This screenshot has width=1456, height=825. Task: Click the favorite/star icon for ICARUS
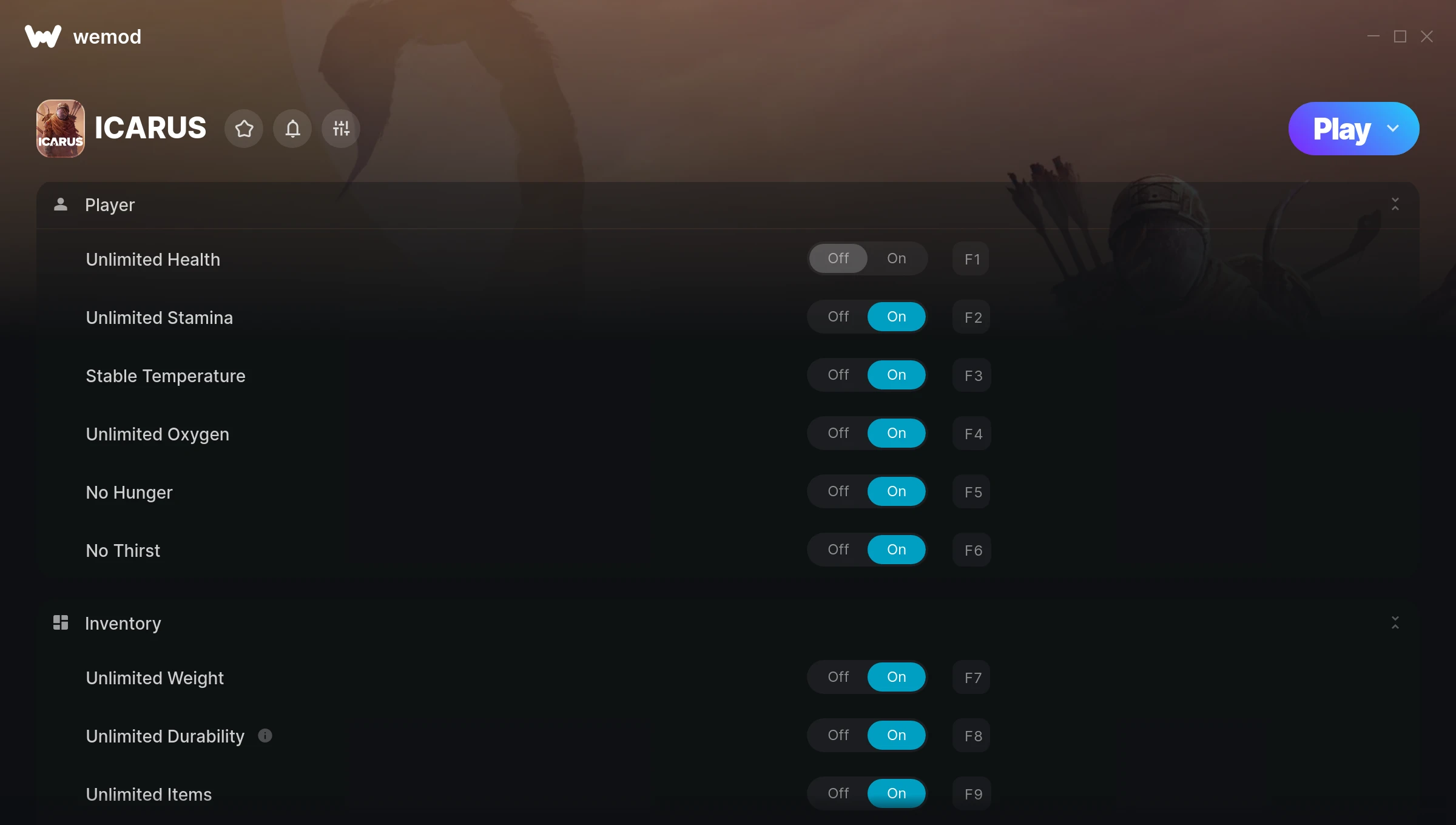[x=244, y=128]
